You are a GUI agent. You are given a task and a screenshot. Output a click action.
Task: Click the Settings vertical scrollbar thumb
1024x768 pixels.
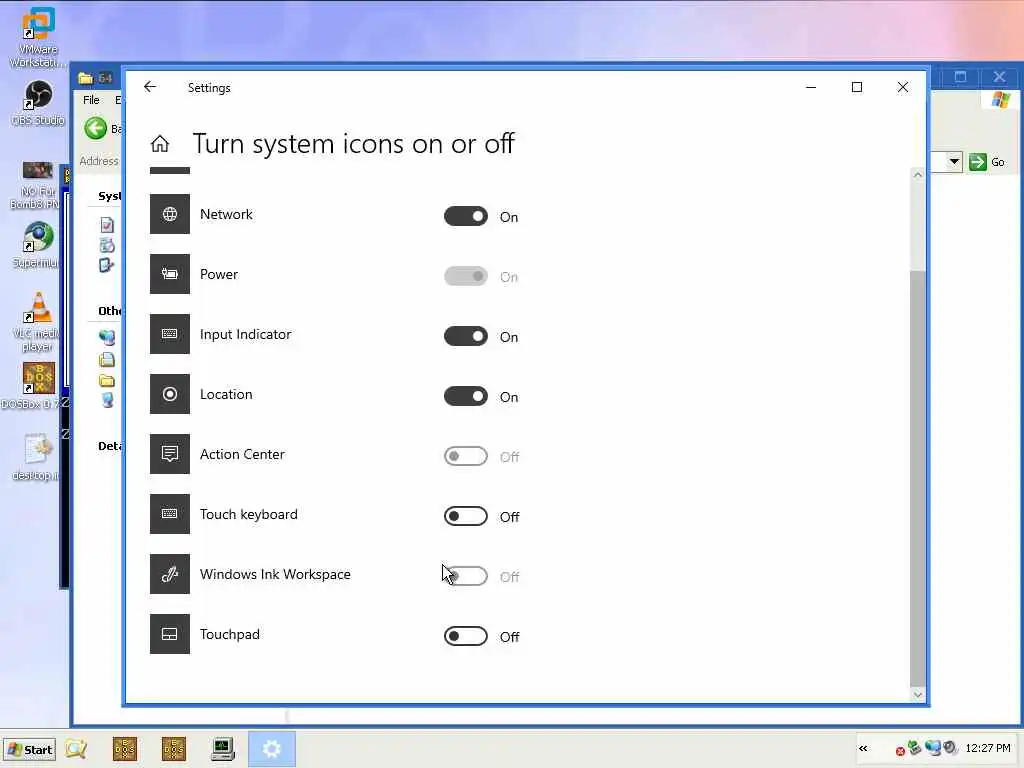[x=918, y=478]
